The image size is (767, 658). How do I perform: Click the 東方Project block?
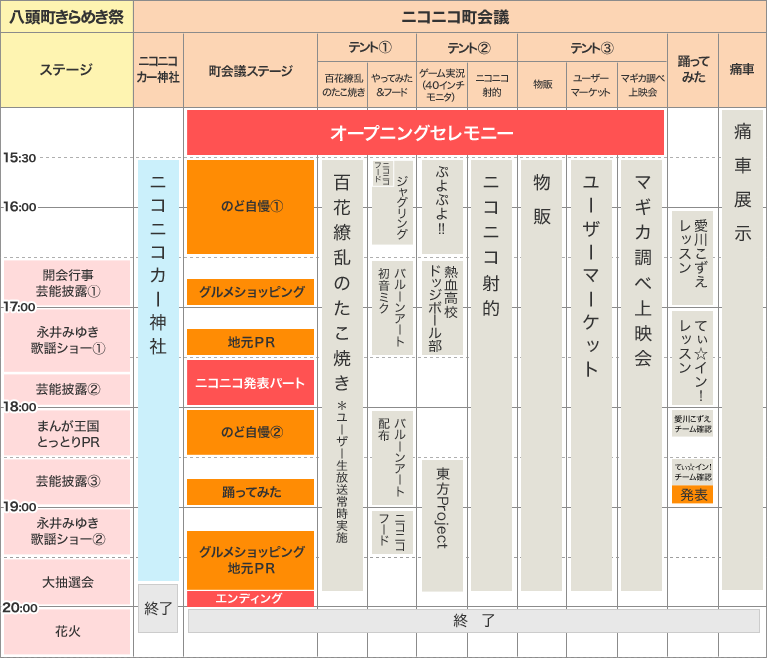(443, 525)
